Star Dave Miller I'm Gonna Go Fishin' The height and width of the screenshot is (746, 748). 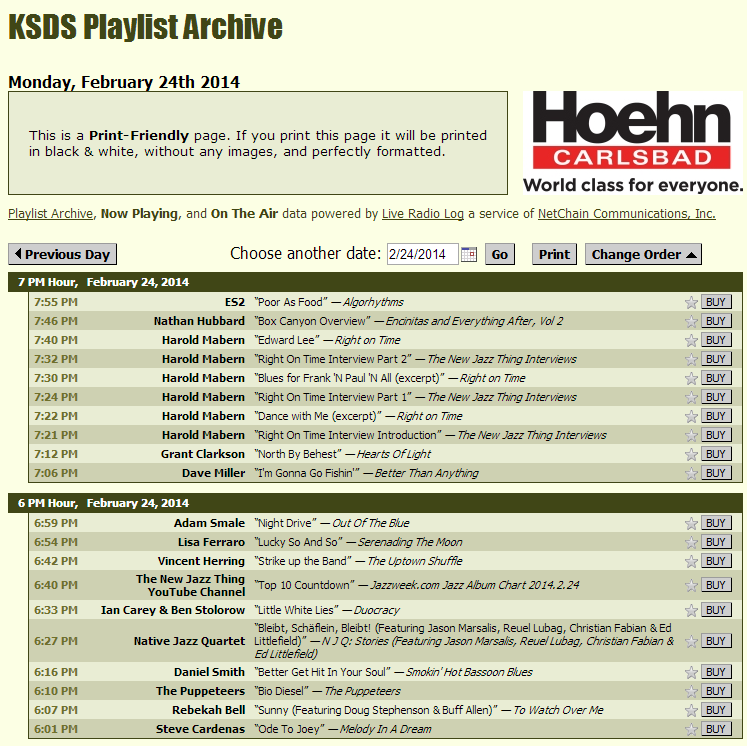pos(691,474)
